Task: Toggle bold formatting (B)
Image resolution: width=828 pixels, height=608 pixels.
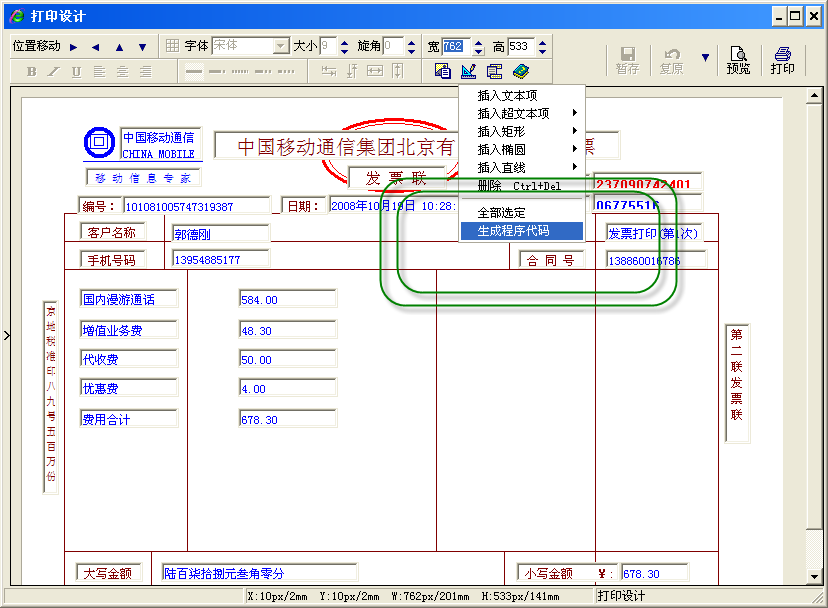Action: pyautogui.click(x=32, y=71)
